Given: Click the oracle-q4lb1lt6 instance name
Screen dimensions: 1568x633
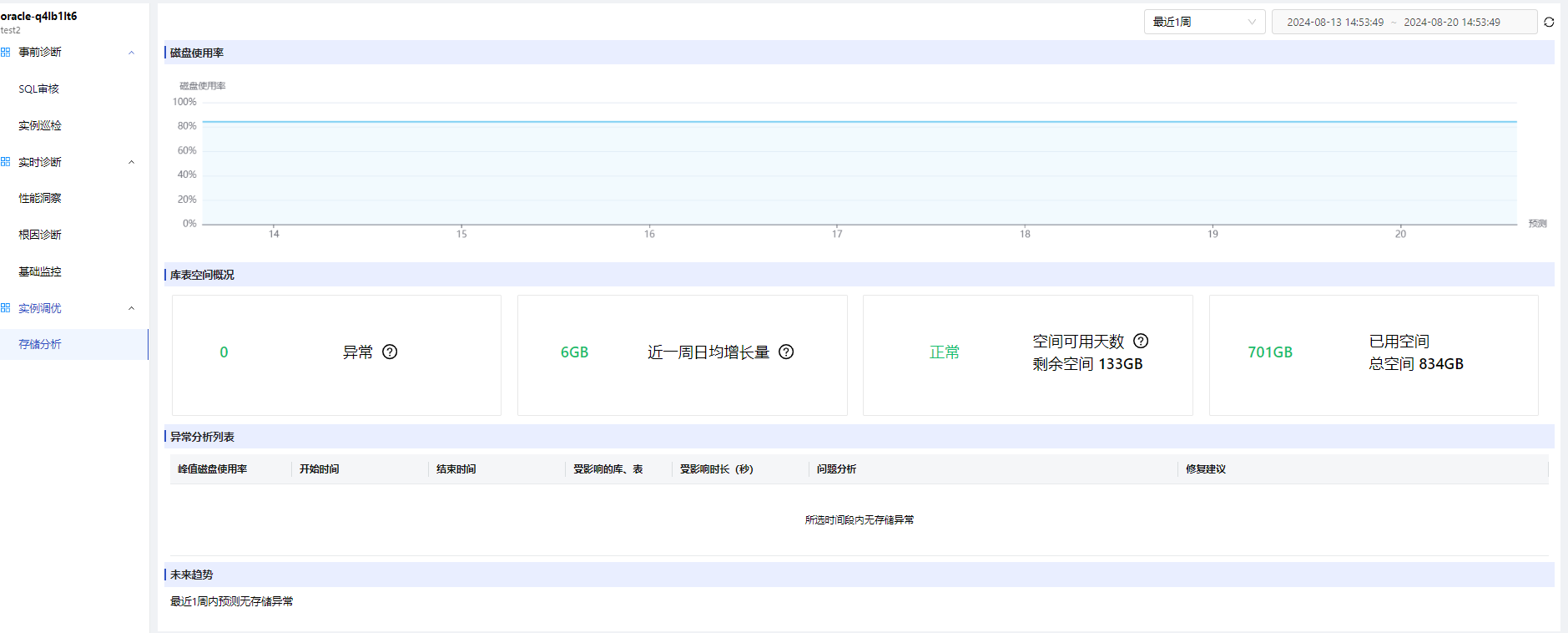Looking at the screenshot, I should tap(39, 16).
